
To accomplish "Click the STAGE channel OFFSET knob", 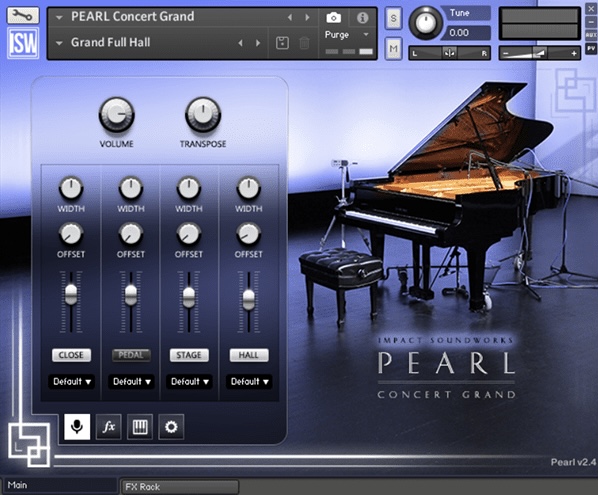I will tap(188, 234).
